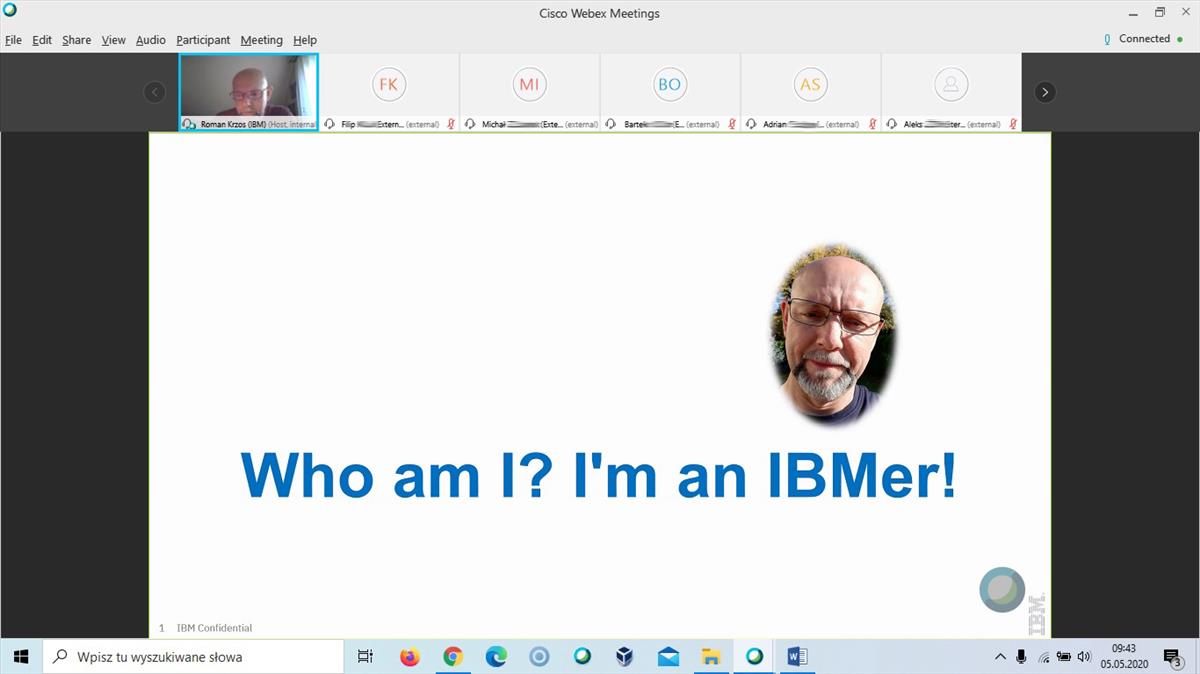Open Microsoft Word from the taskbar
Screen dimensions: 1200x674
(x=797, y=656)
